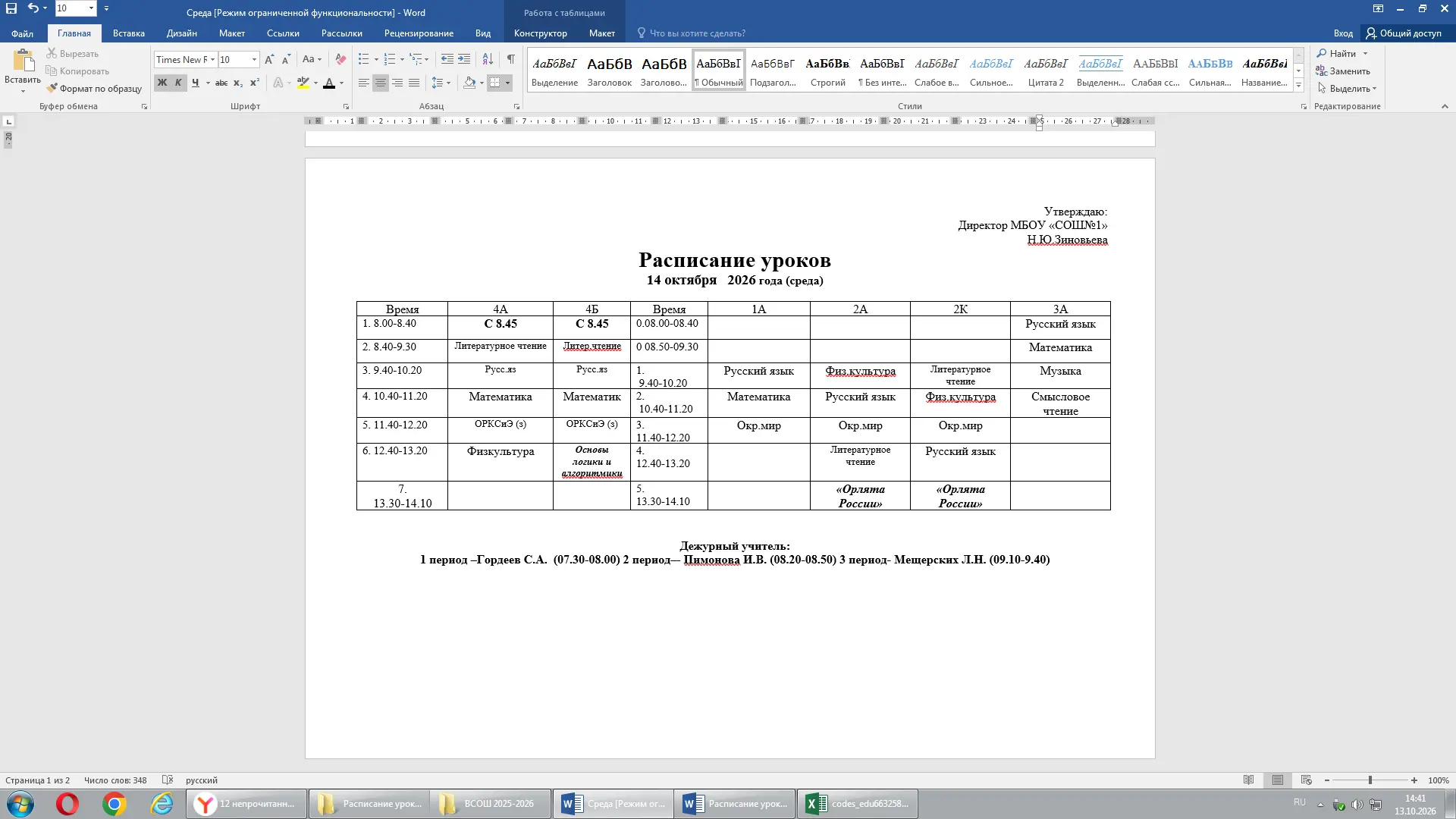Switch to the Вставка ribbon tab
Image resolution: width=1456 pixels, height=819 pixels.
tap(129, 33)
